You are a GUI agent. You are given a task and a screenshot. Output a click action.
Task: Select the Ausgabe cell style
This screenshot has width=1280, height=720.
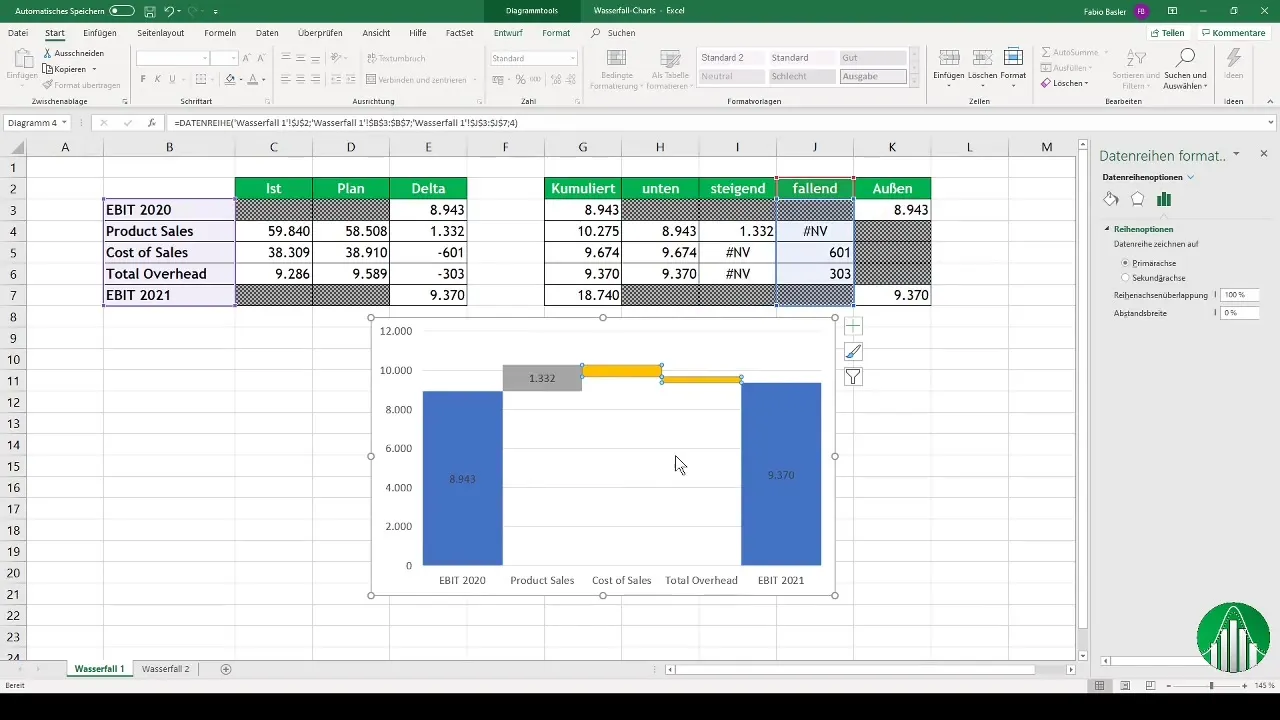coord(873,76)
